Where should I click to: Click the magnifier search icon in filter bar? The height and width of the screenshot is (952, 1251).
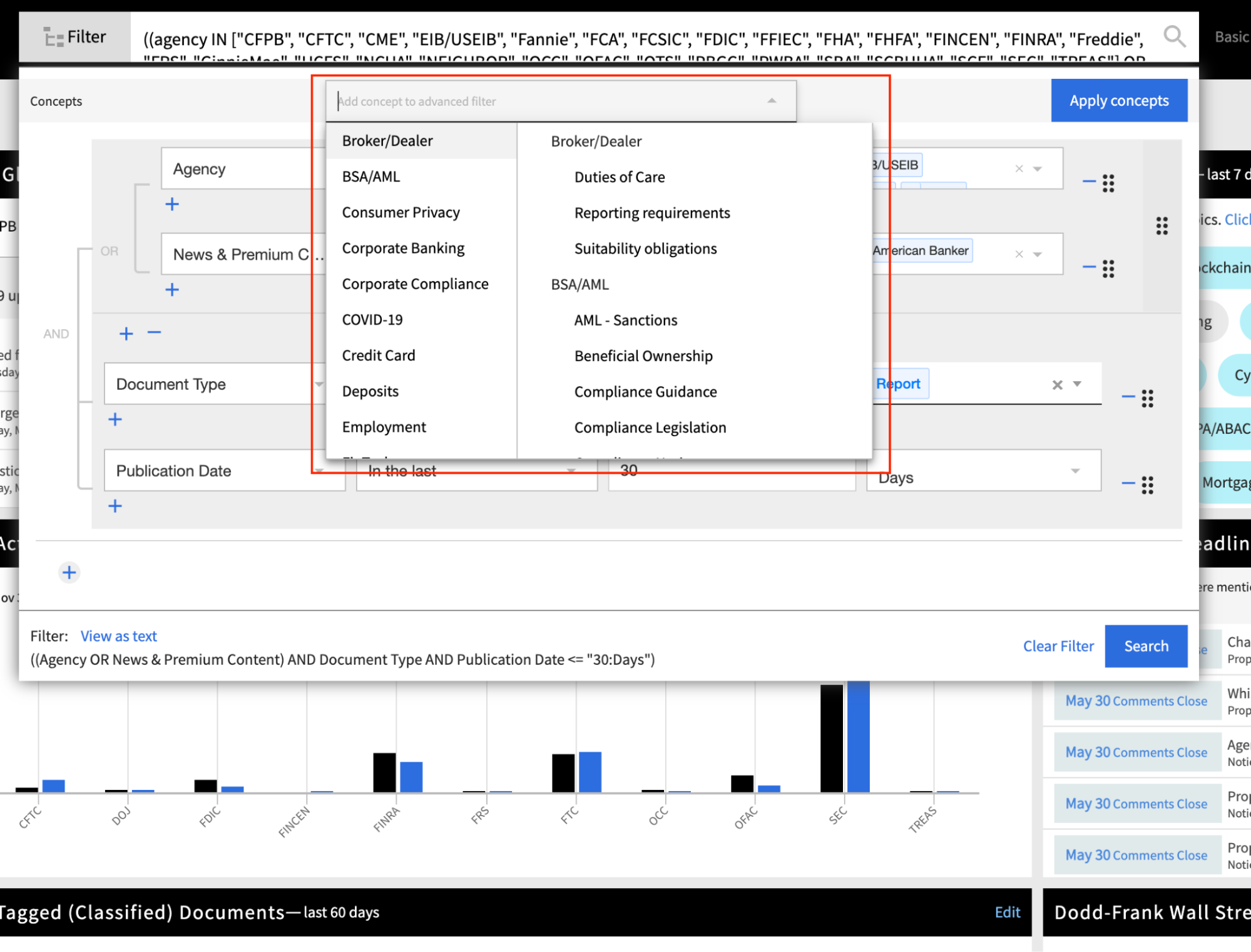point(1174,36)
